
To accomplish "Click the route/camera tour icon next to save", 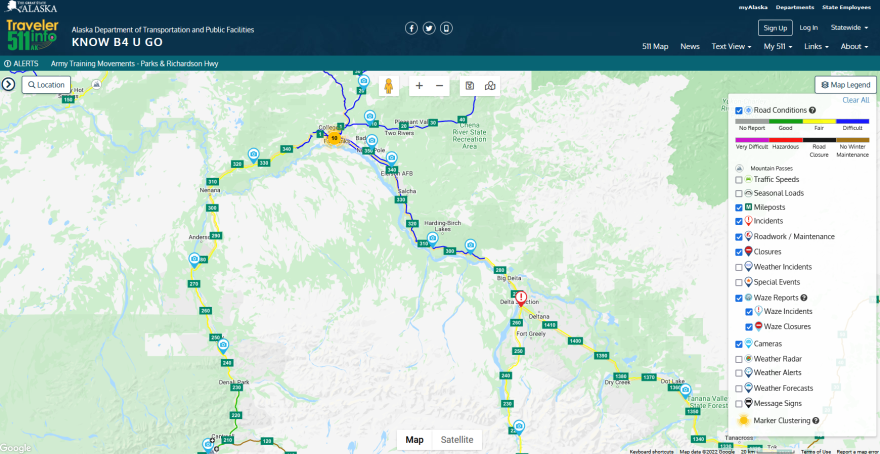I will 490,86.
